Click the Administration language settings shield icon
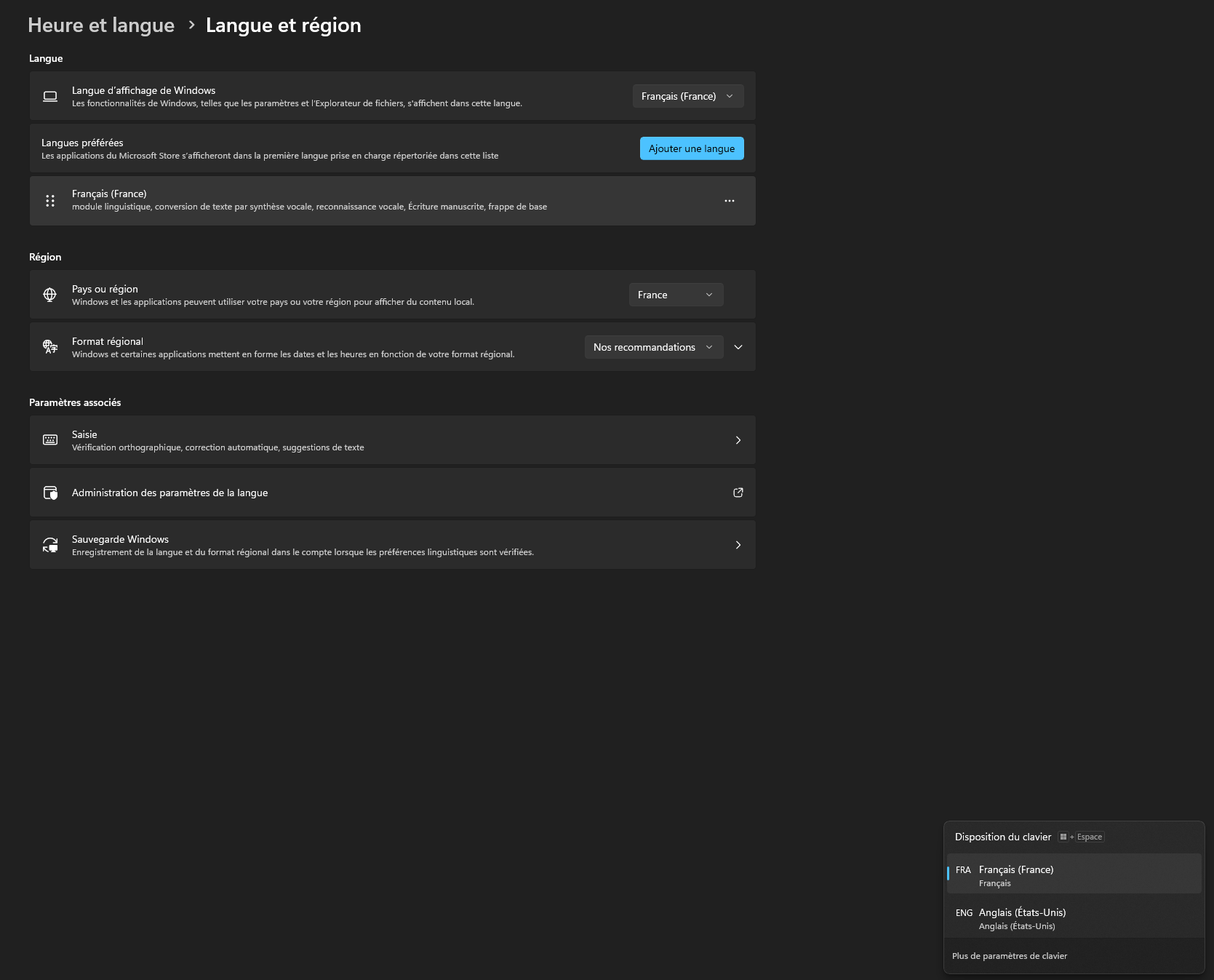1214x980 pixels. pos(50,493)
